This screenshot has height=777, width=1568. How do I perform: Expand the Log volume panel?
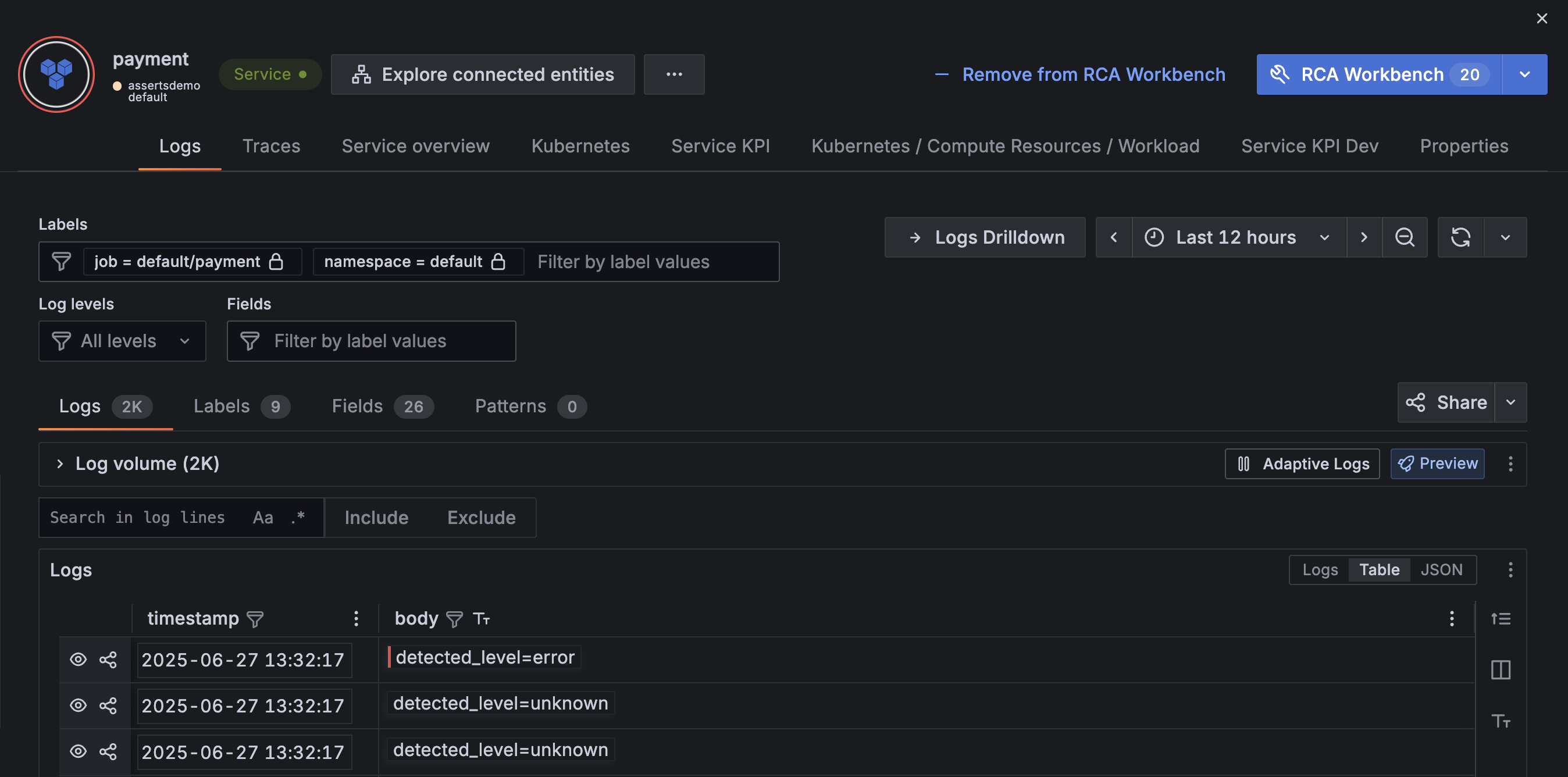60,464
